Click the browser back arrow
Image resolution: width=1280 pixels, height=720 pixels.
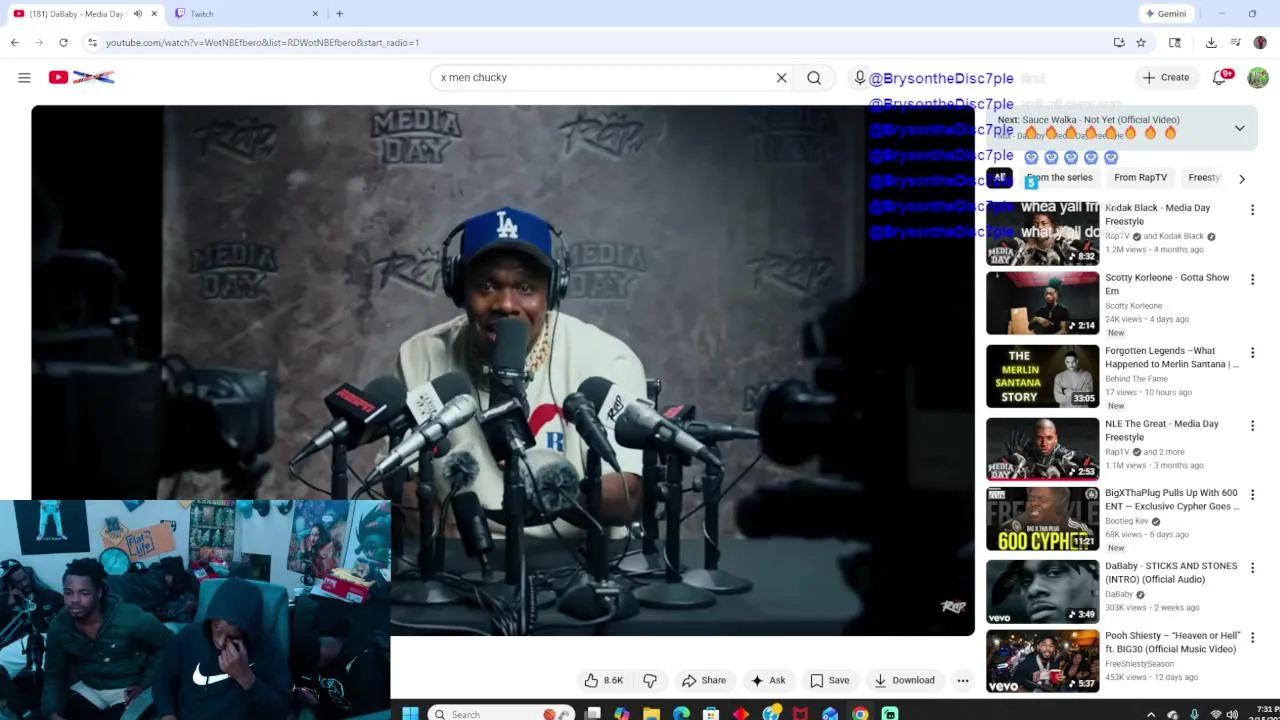[x=15, y=42]
